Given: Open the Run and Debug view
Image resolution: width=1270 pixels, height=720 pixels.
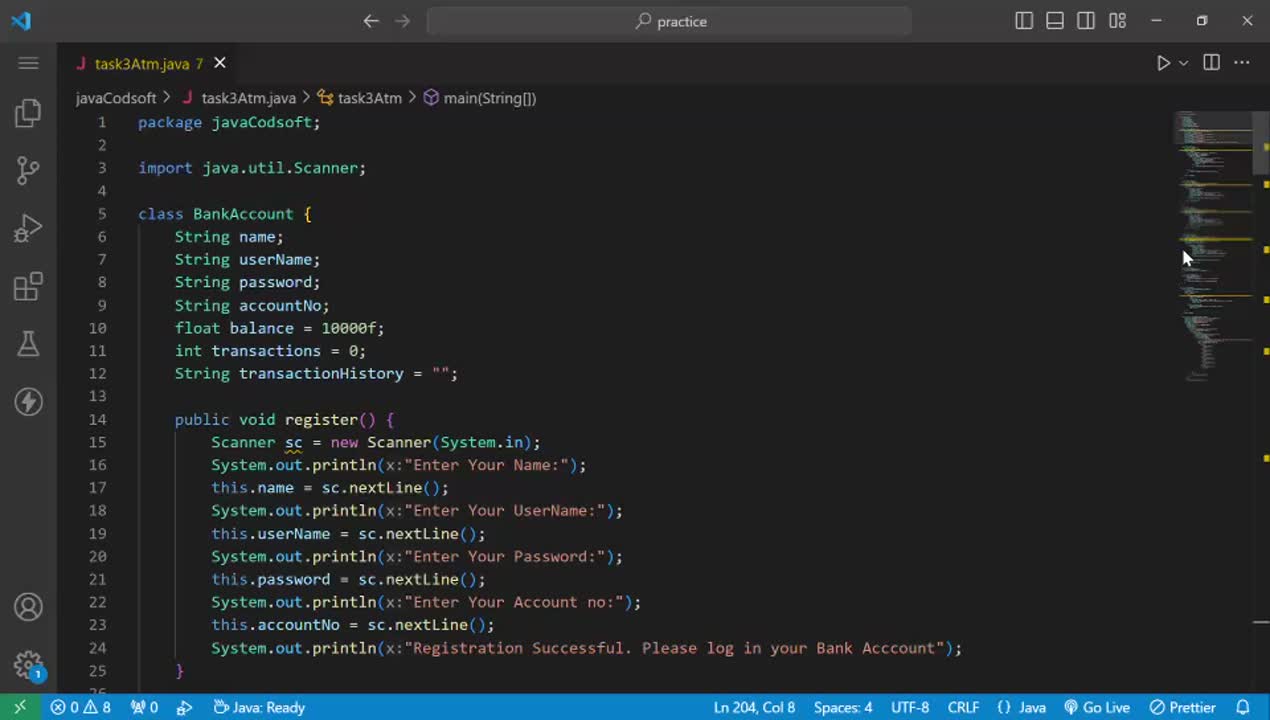Looking at the screenshot, I should click(x=28, y=229).
